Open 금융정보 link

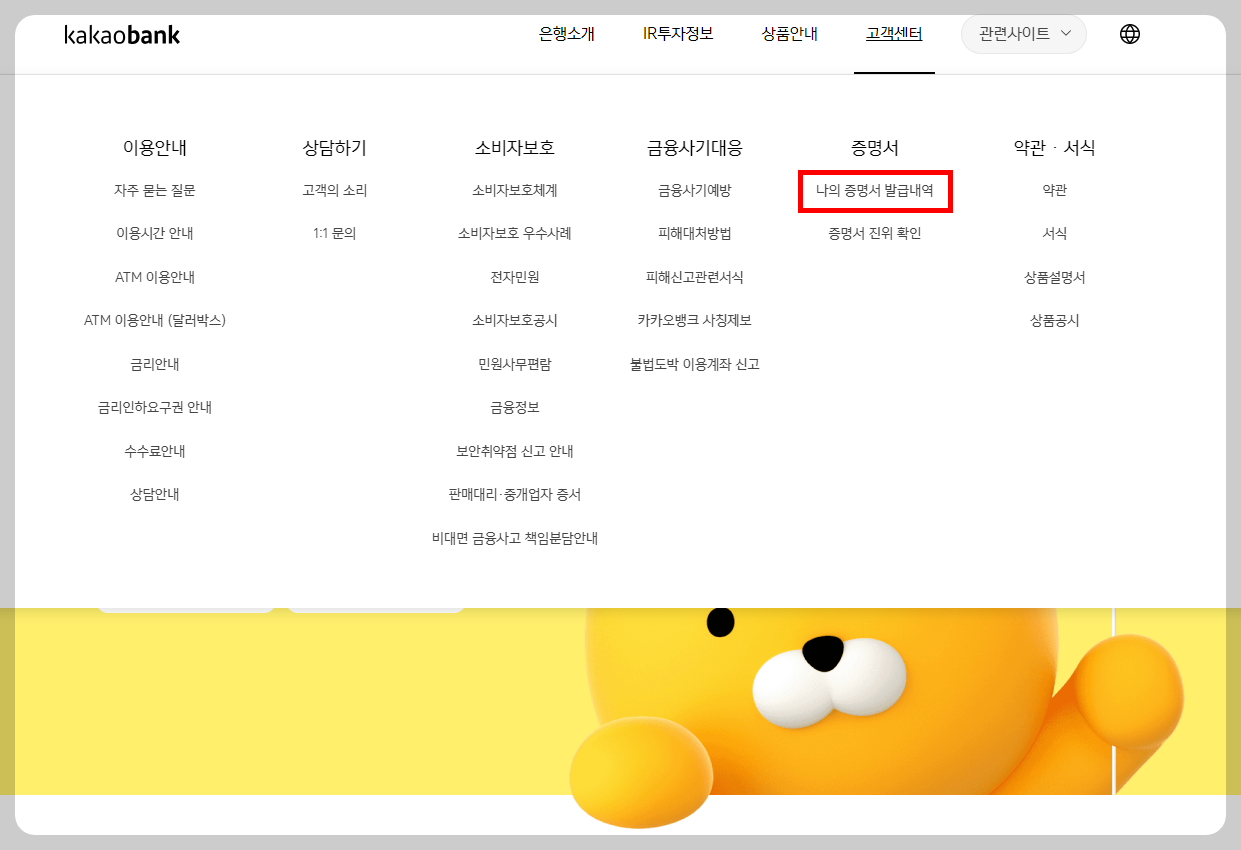coord(515,407)
